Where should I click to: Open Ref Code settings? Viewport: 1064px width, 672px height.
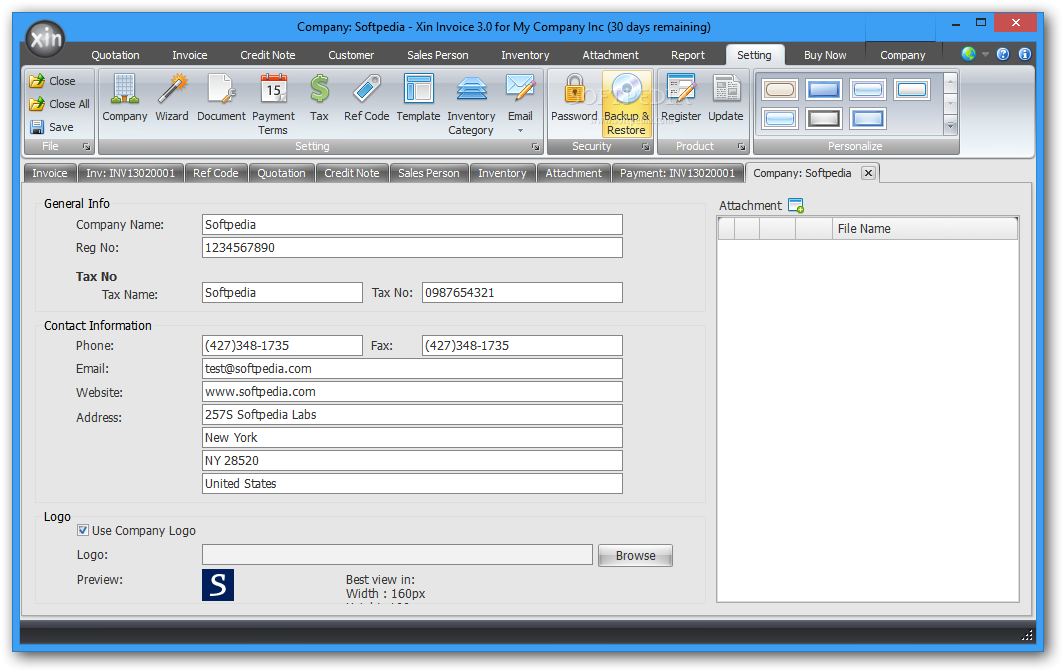[366, 98]
